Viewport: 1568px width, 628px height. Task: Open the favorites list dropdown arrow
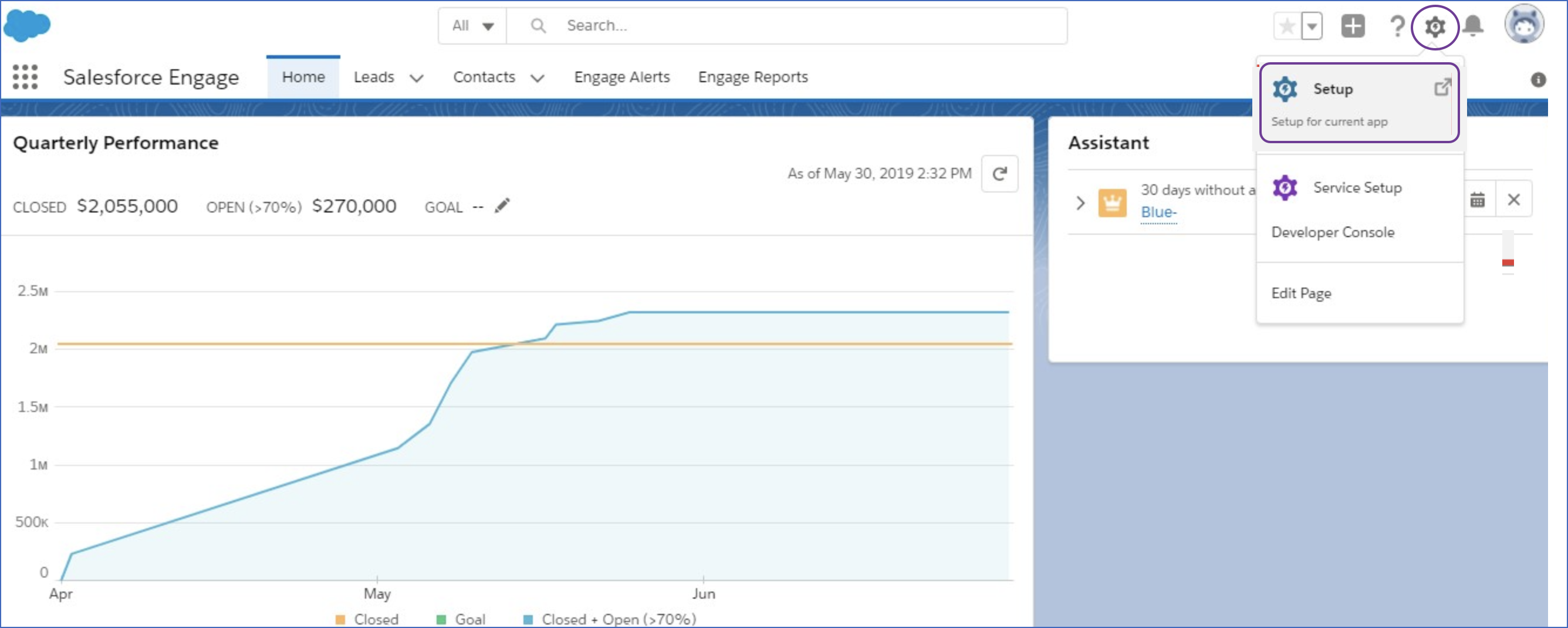tap(1312, 26)
